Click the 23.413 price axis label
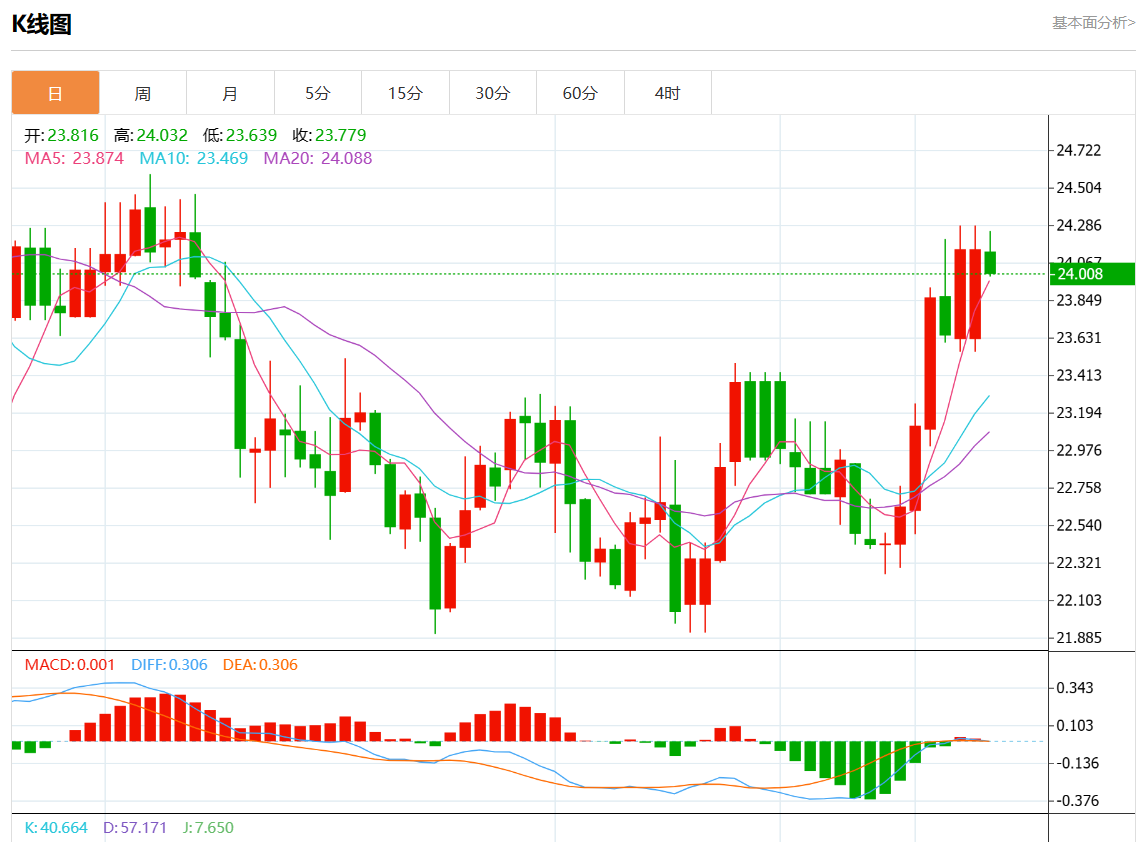The width and height of the screenshot is (1145, 842). pyautogui.click(x=1079, y=375)
